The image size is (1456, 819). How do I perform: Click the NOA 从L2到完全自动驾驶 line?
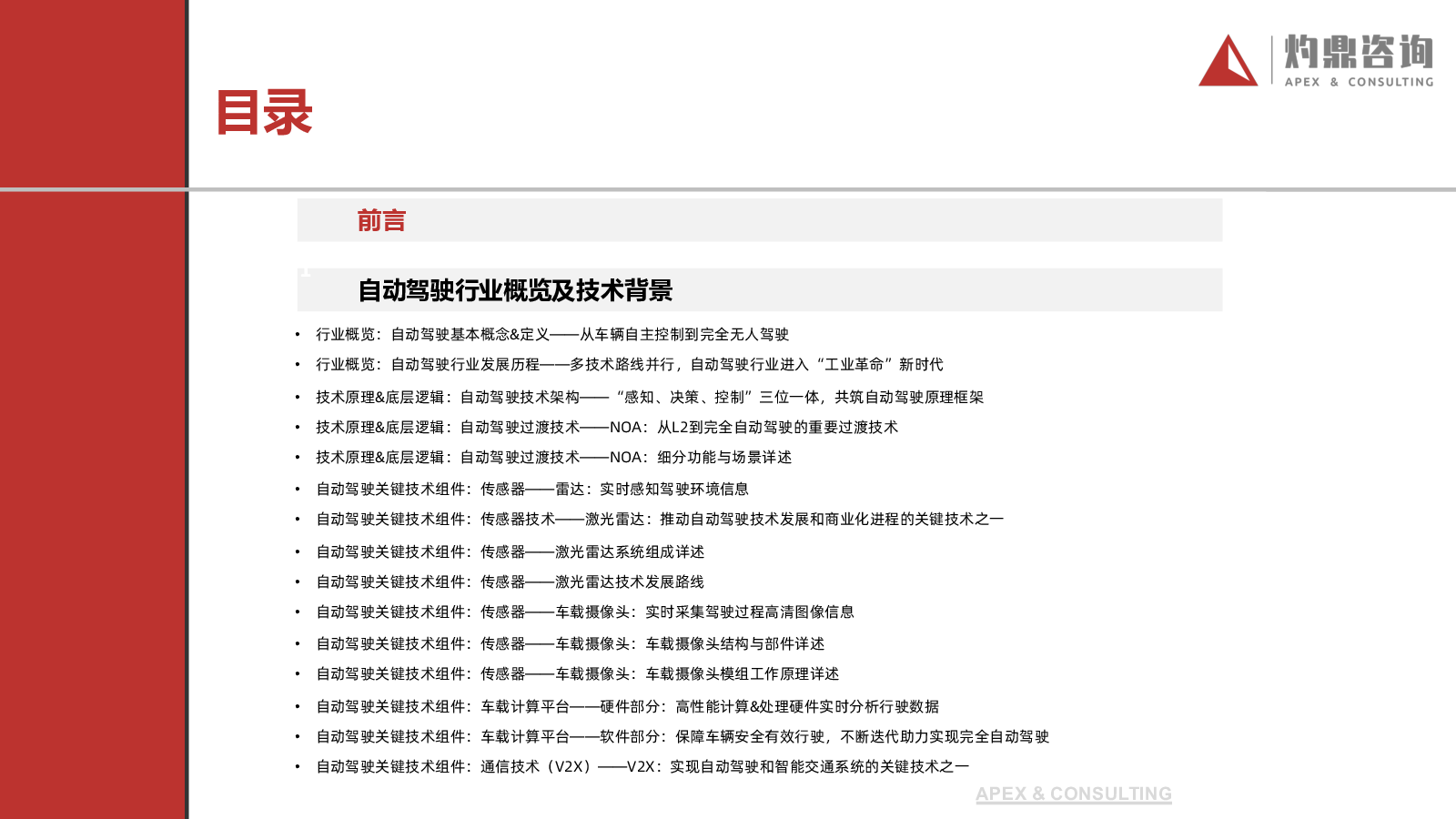607,428
